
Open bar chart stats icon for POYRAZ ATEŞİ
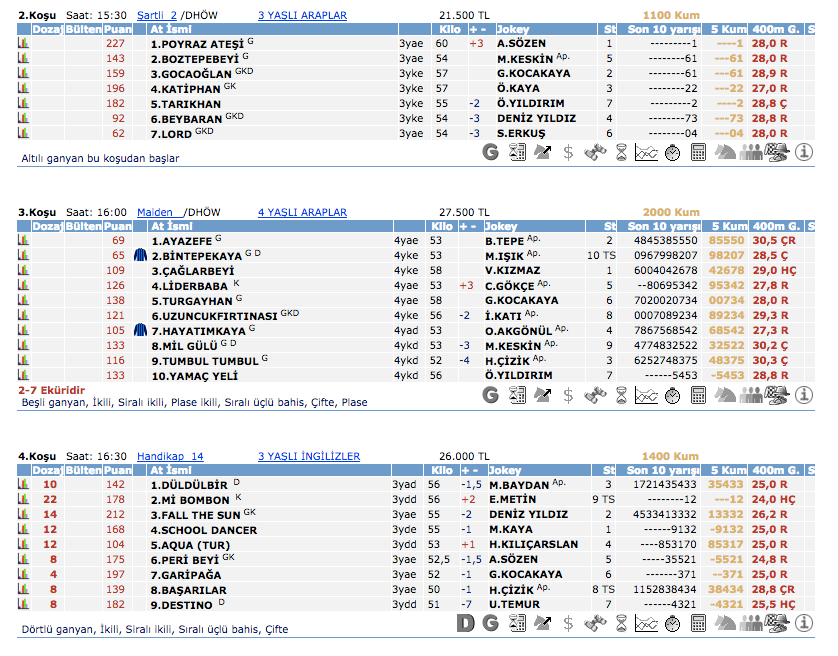click(x=23, y=44)
